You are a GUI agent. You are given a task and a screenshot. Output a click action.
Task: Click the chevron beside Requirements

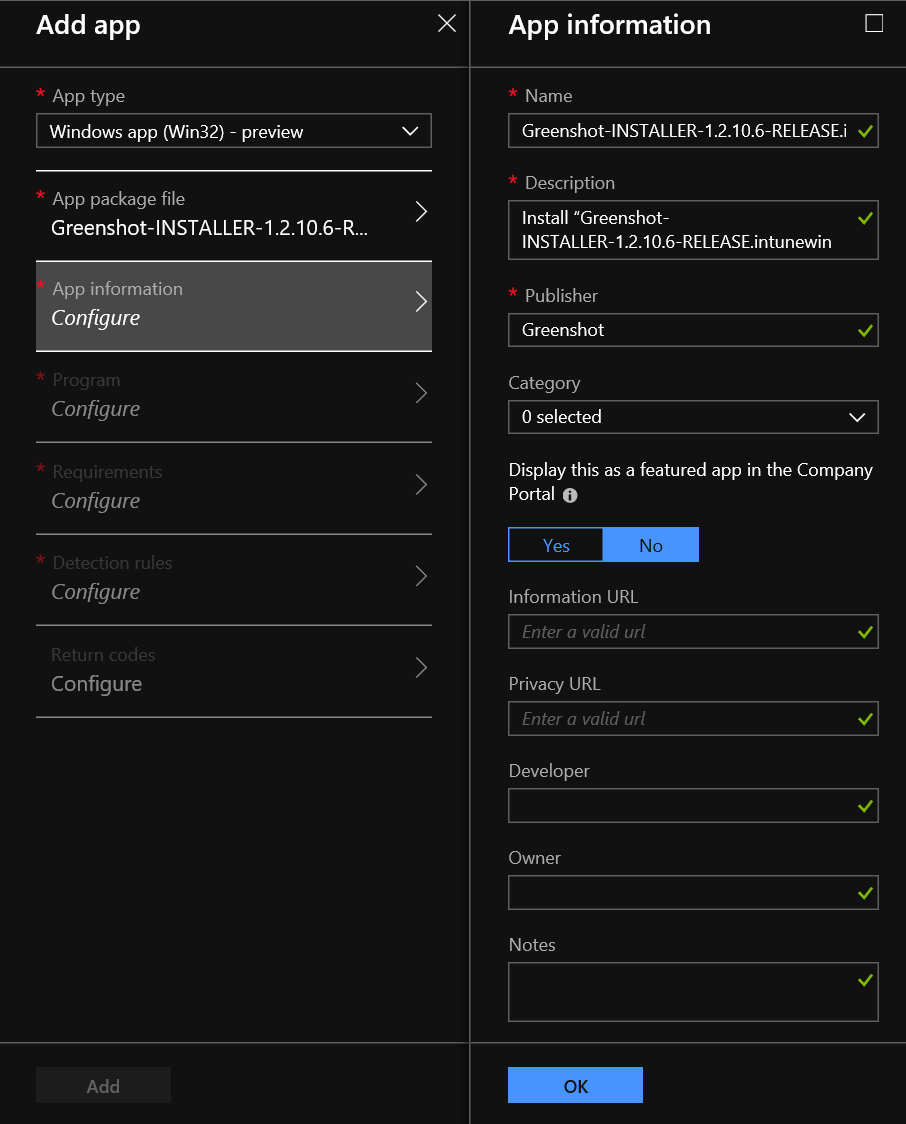(x=421, y=485)
